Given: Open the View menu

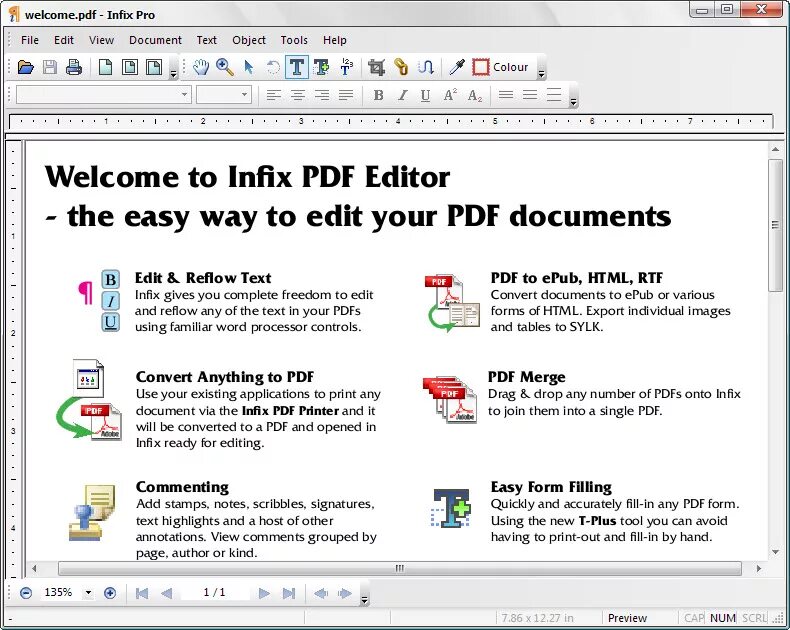Looking at the screenshot, I should [101, 40].
